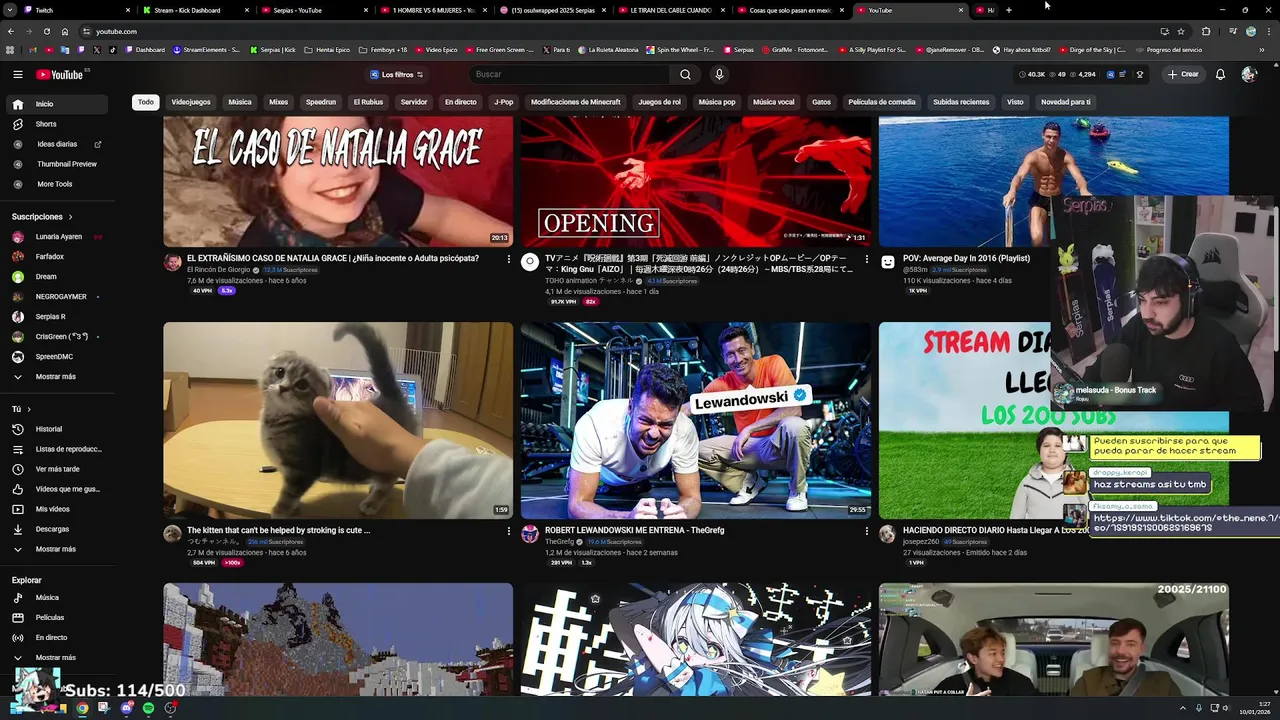Viewport: 1280px width, 720px height.
Task: Open Películas under Explorar
Action: [56, 618]
